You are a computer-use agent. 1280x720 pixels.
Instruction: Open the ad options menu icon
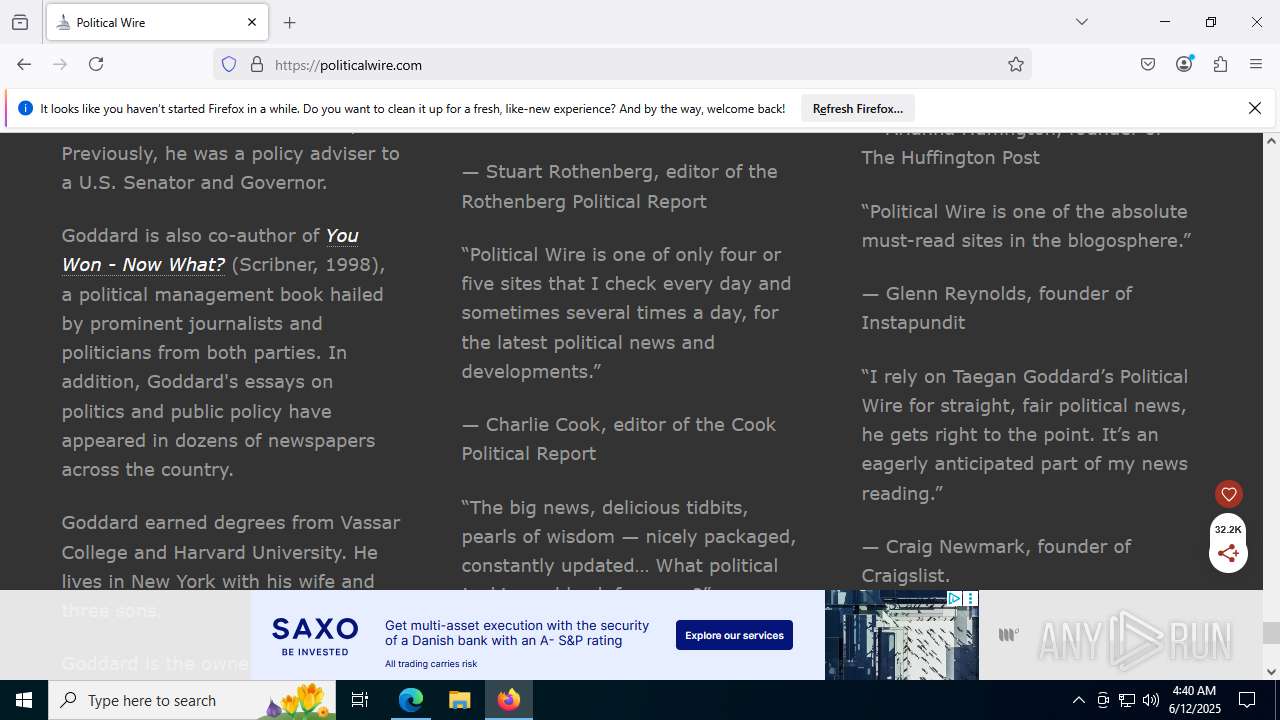pyautogui.click(x=970, y=598)
